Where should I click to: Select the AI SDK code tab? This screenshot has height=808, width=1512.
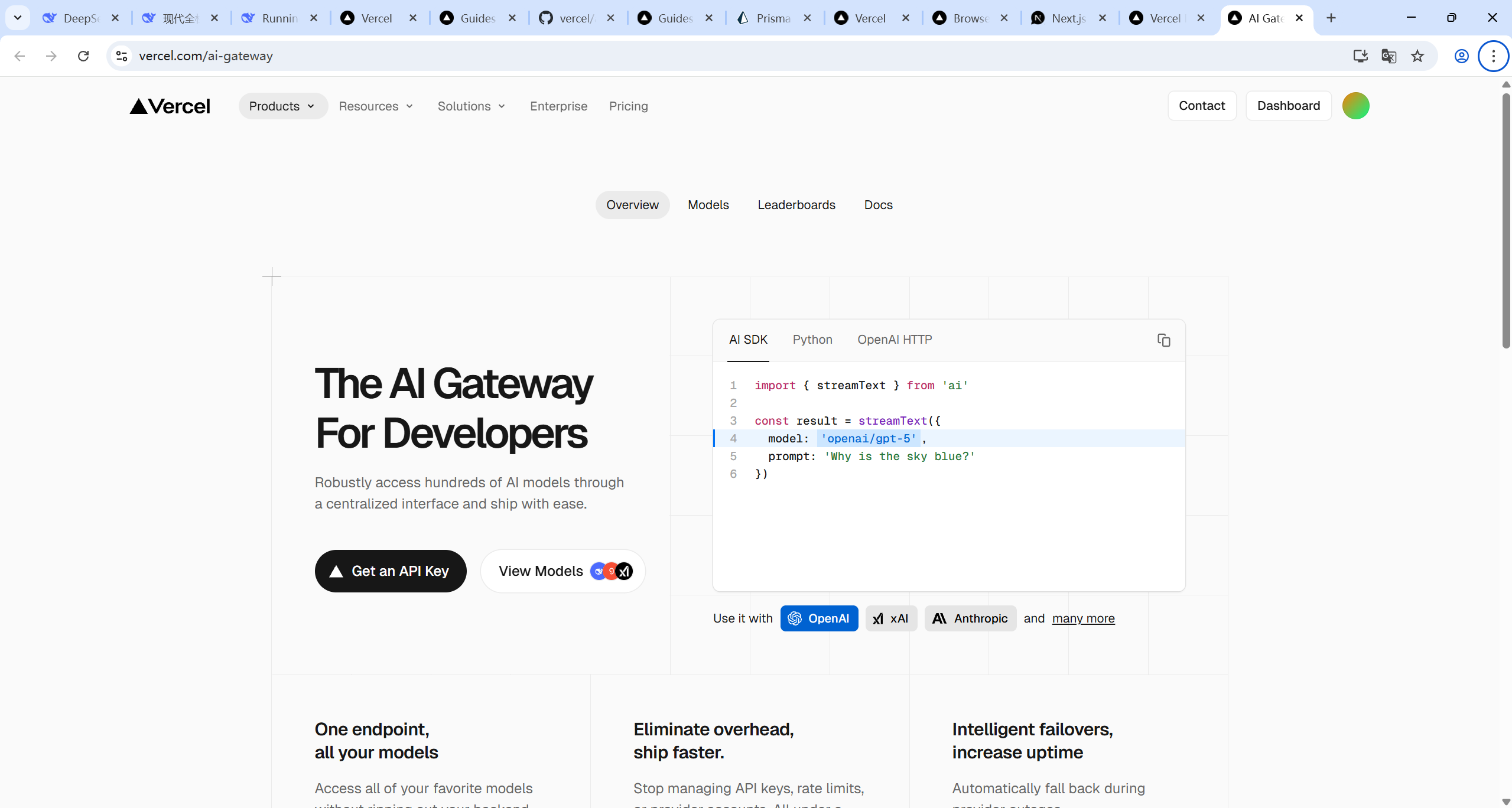pos(748,340)
